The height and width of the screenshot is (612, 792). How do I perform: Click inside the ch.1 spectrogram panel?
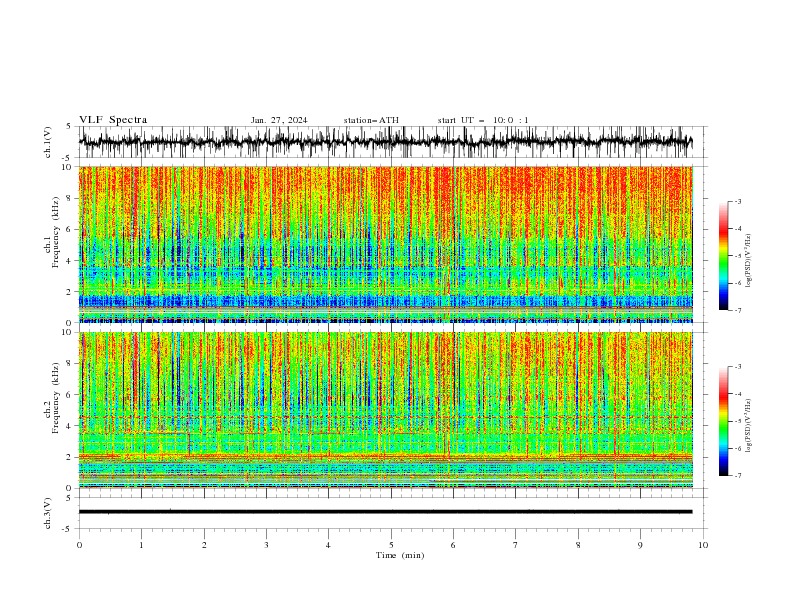385,244
